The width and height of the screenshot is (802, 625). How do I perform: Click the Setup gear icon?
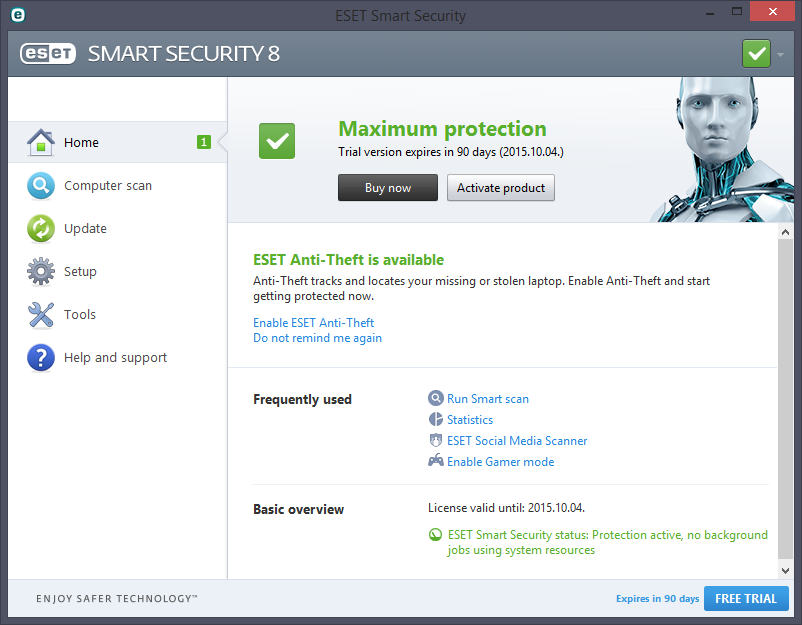(40, 272)
